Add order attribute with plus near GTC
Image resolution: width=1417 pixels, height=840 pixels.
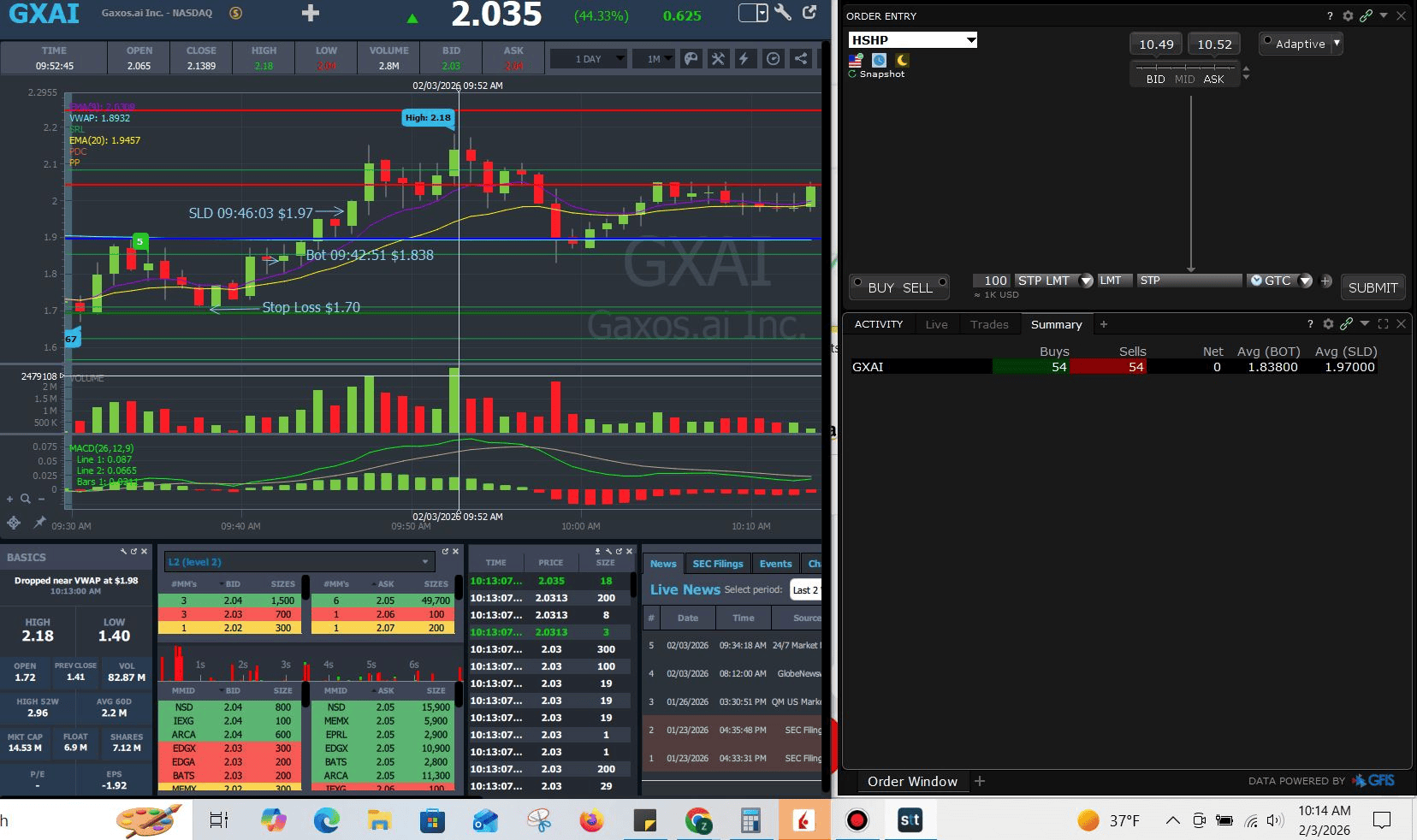click(1325, 281)
